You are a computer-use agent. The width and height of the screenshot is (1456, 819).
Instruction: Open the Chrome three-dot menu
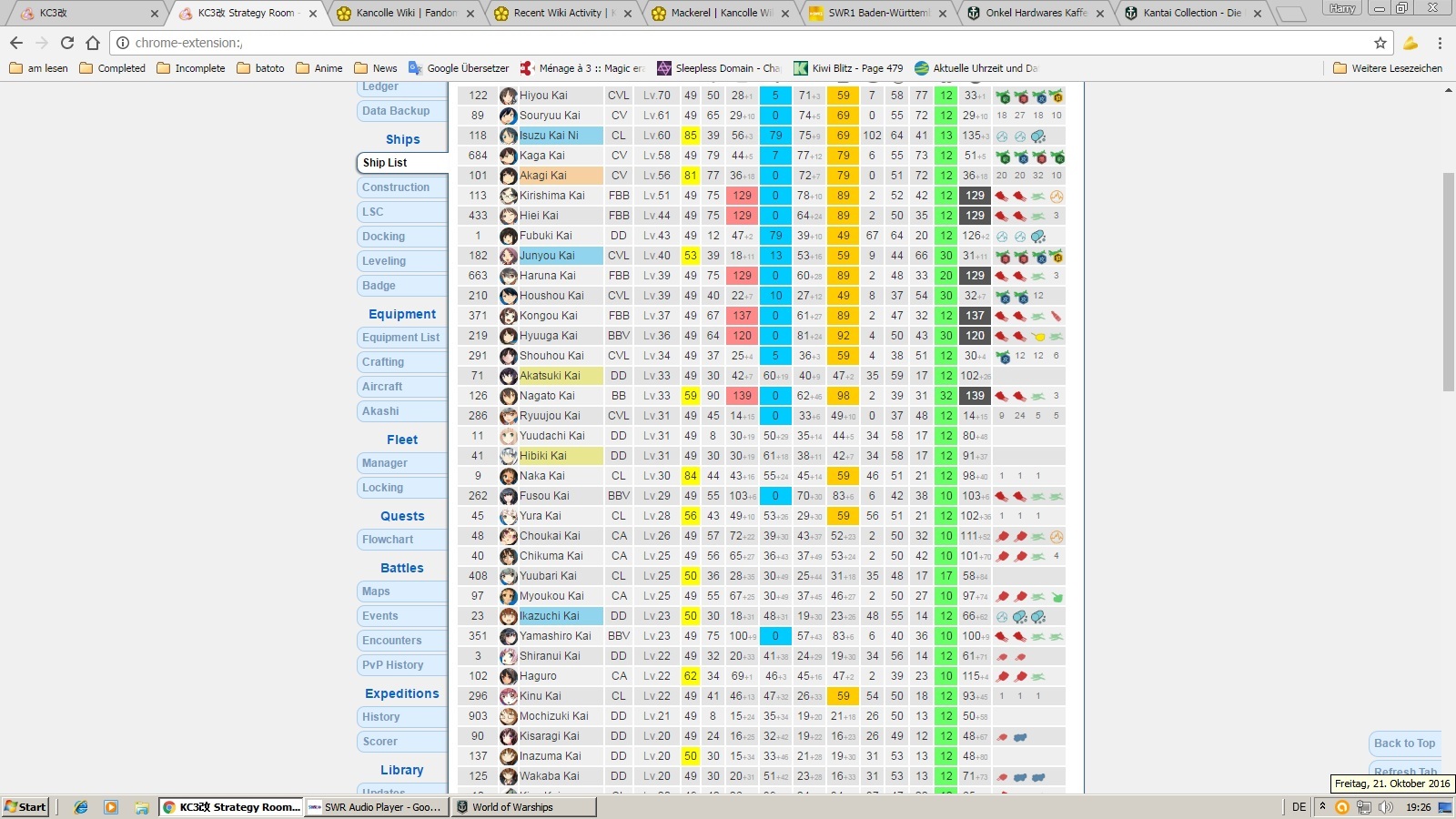[x=1440, y=43]
